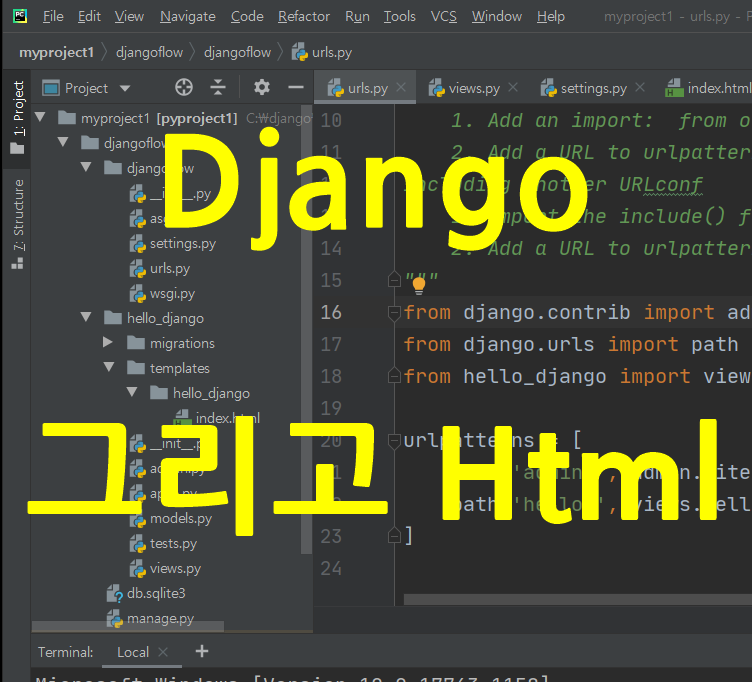752x682 pixels.
Task: Toggle the Z: Structure side tool window
Action: [17, 223]
